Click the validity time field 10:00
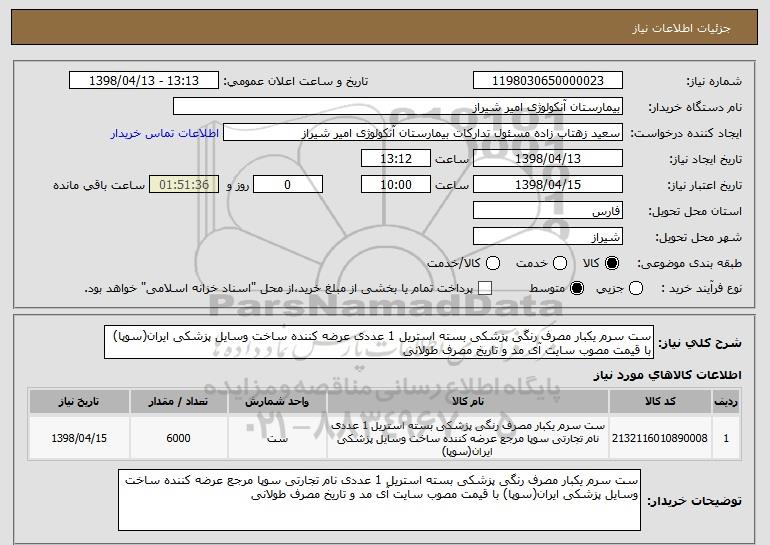 coord(396,185)
